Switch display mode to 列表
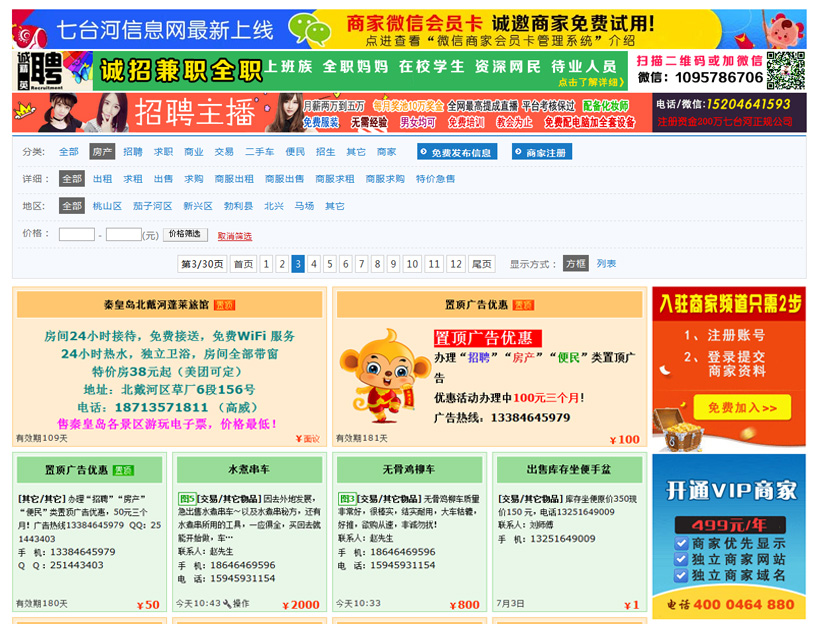 tap(606, 264)
